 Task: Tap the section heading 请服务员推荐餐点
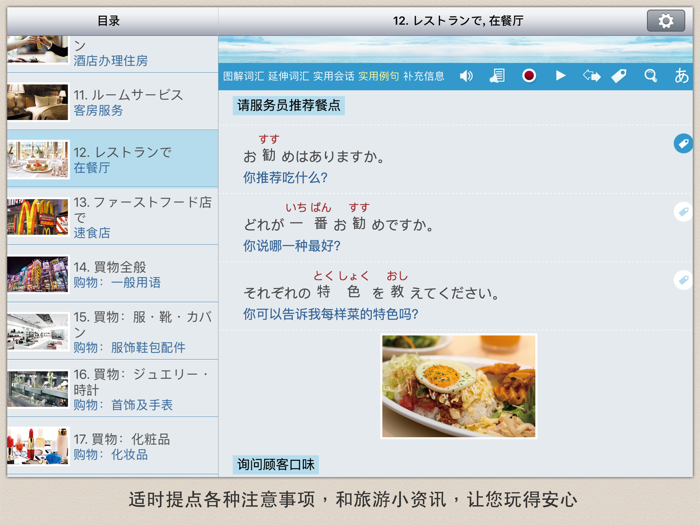[x=288, y=105]
